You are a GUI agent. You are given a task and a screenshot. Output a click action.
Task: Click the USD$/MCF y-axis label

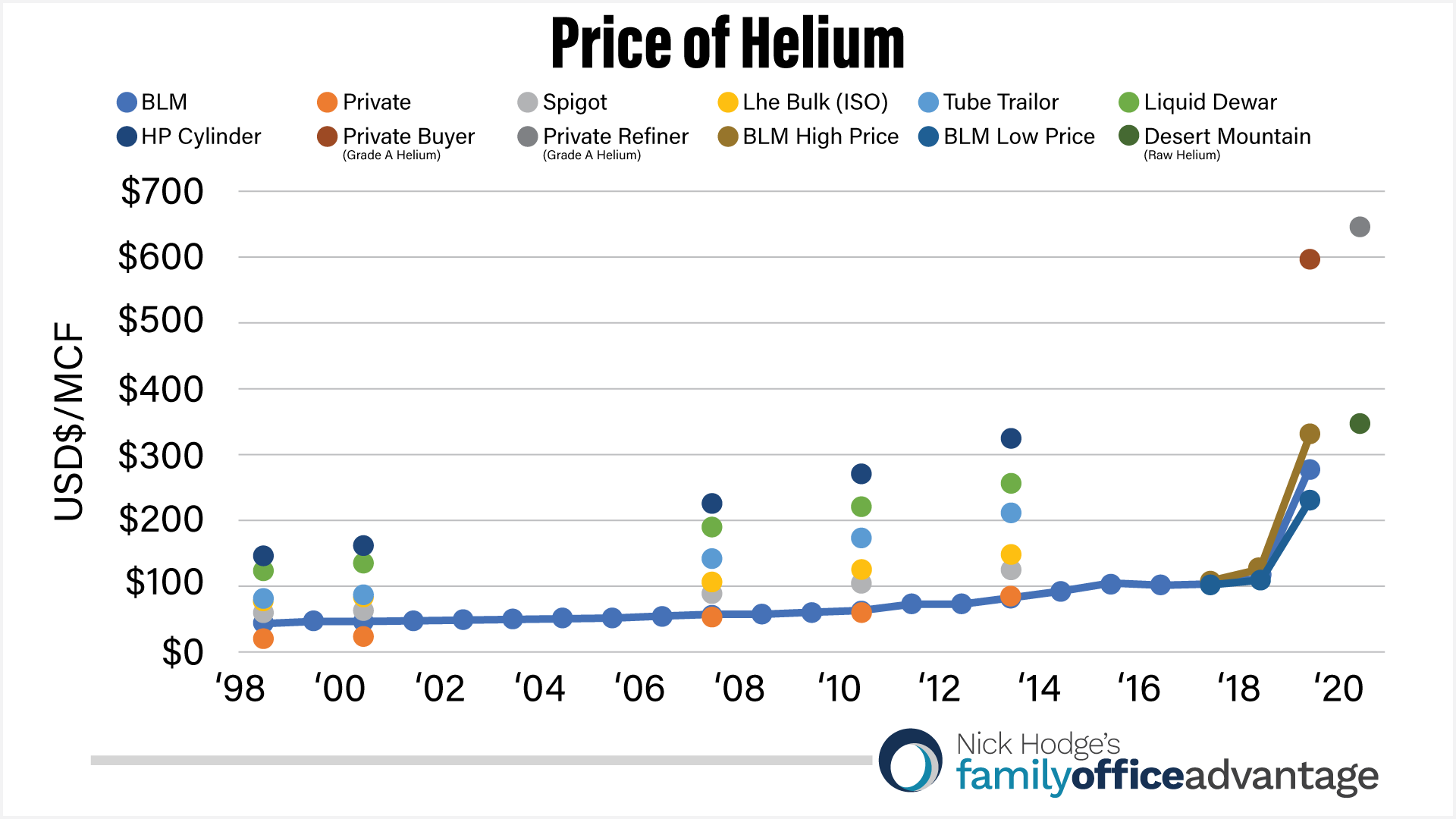pos(68,421)
